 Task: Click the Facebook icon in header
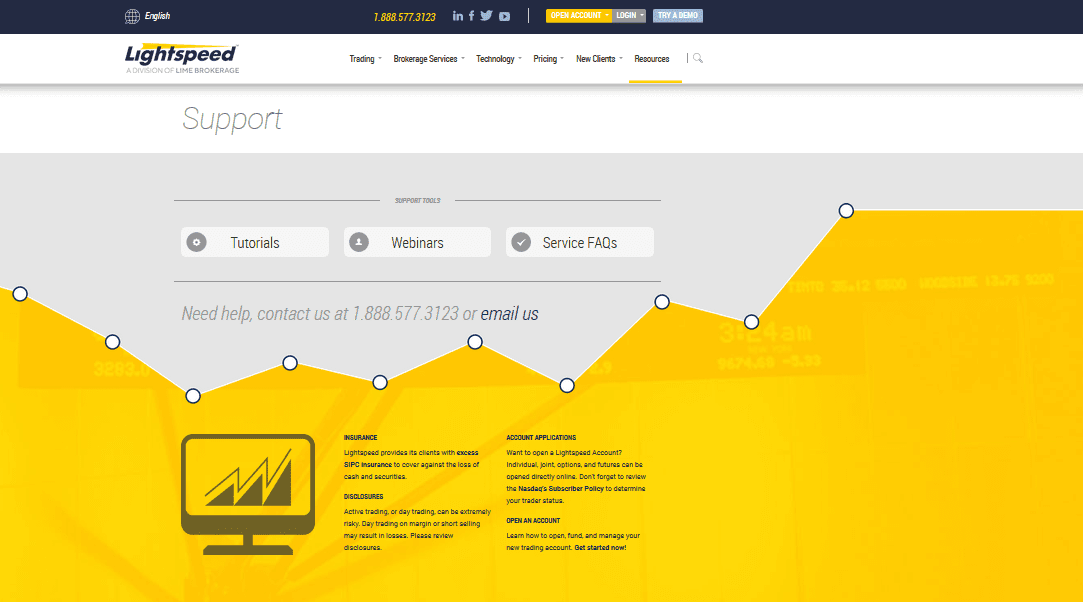(472, 16)
